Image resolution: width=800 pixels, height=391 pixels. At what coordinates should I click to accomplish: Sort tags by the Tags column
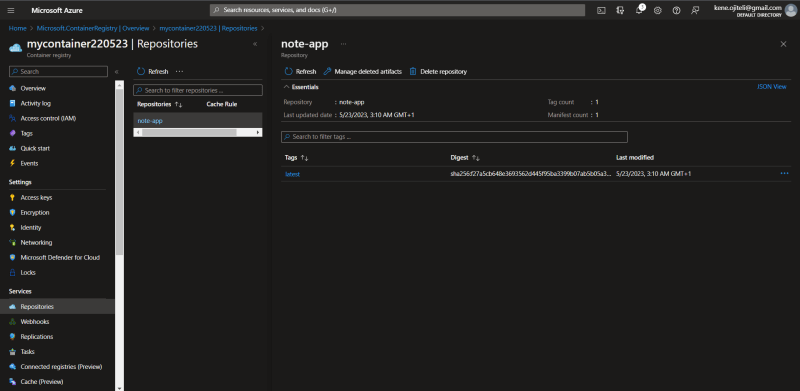click(297, 158)
